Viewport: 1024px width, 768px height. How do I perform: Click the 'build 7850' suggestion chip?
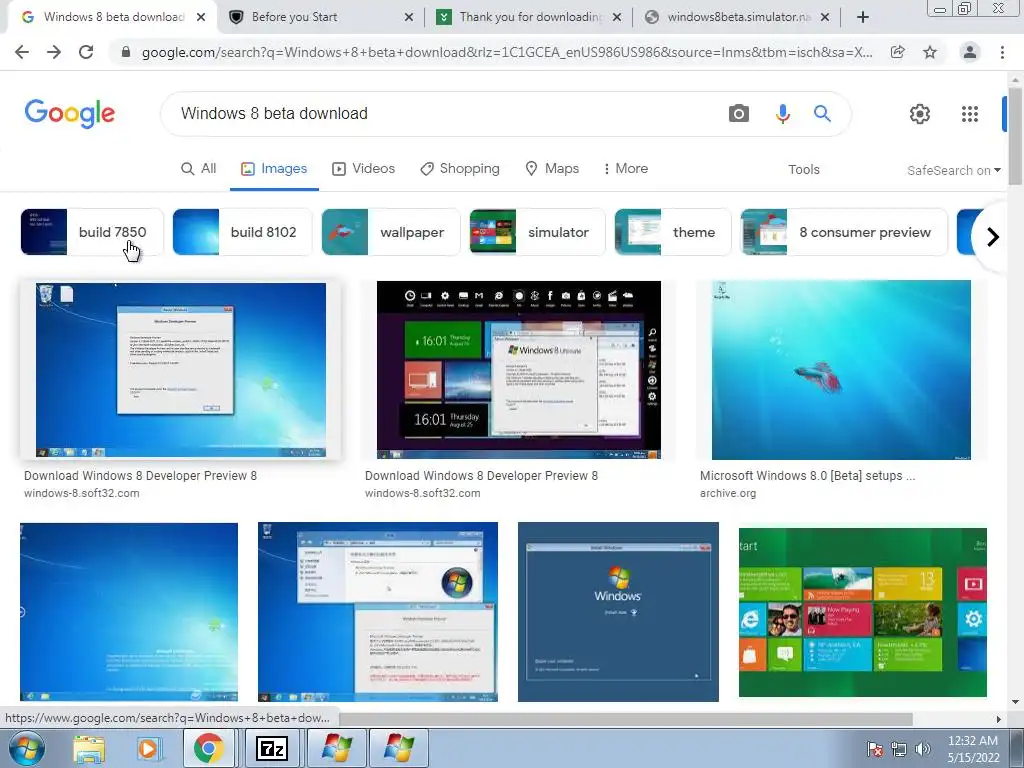tap(92, 232)
